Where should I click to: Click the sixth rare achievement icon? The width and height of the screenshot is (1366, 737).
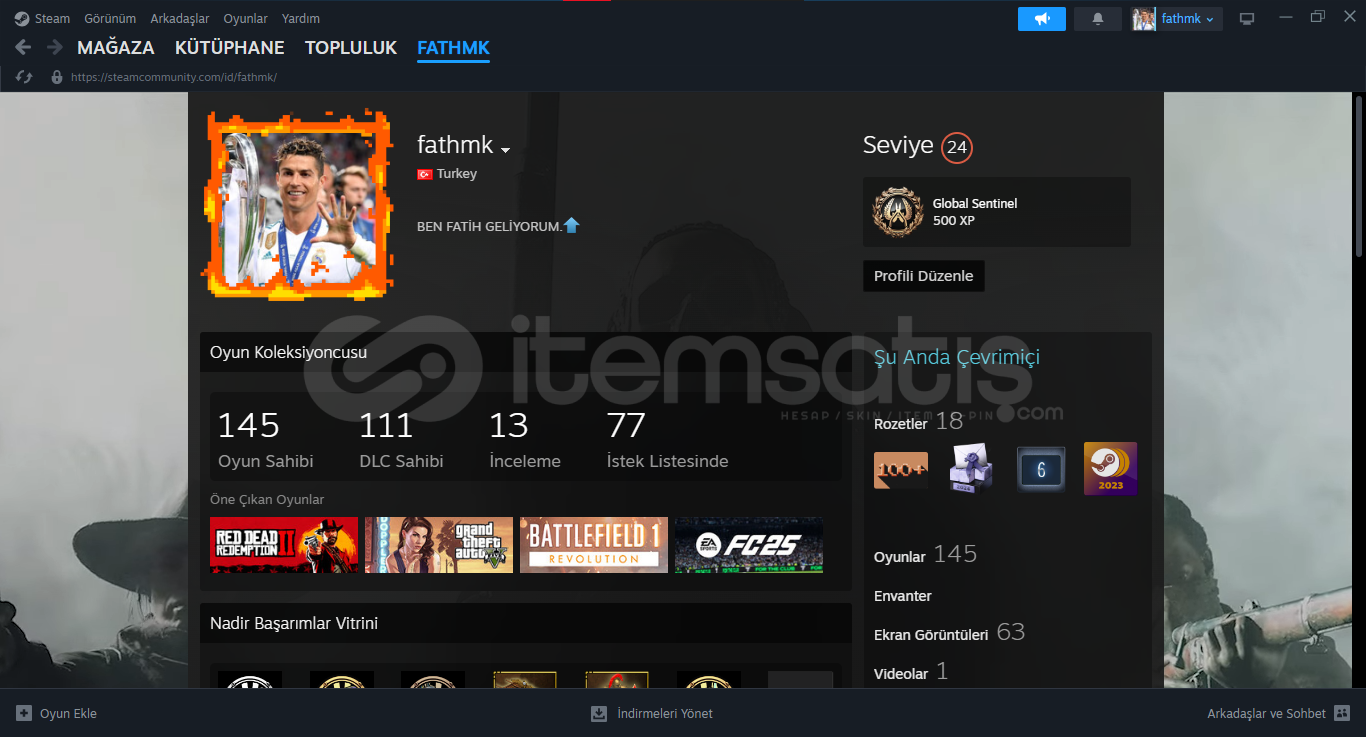click(x=709, y=680)
